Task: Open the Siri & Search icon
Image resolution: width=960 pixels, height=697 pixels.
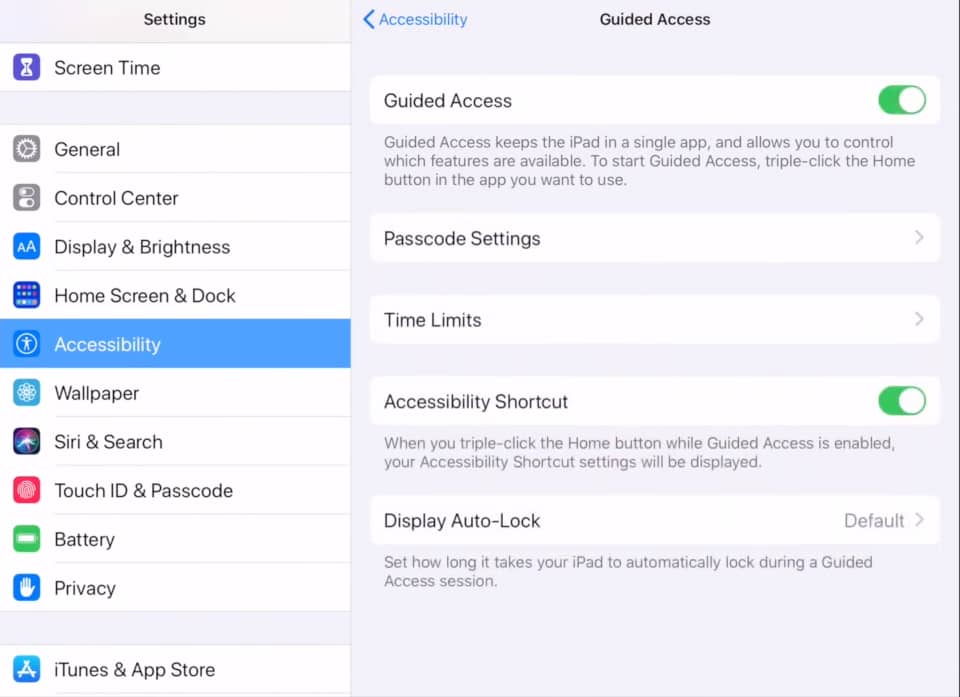Action: (x=26, y=442)
